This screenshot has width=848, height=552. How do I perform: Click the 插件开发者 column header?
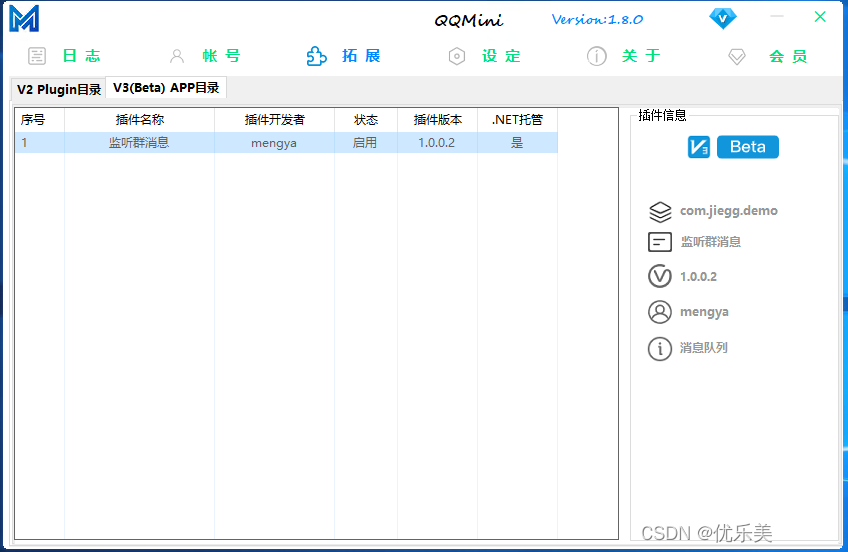tap(274, 120)
